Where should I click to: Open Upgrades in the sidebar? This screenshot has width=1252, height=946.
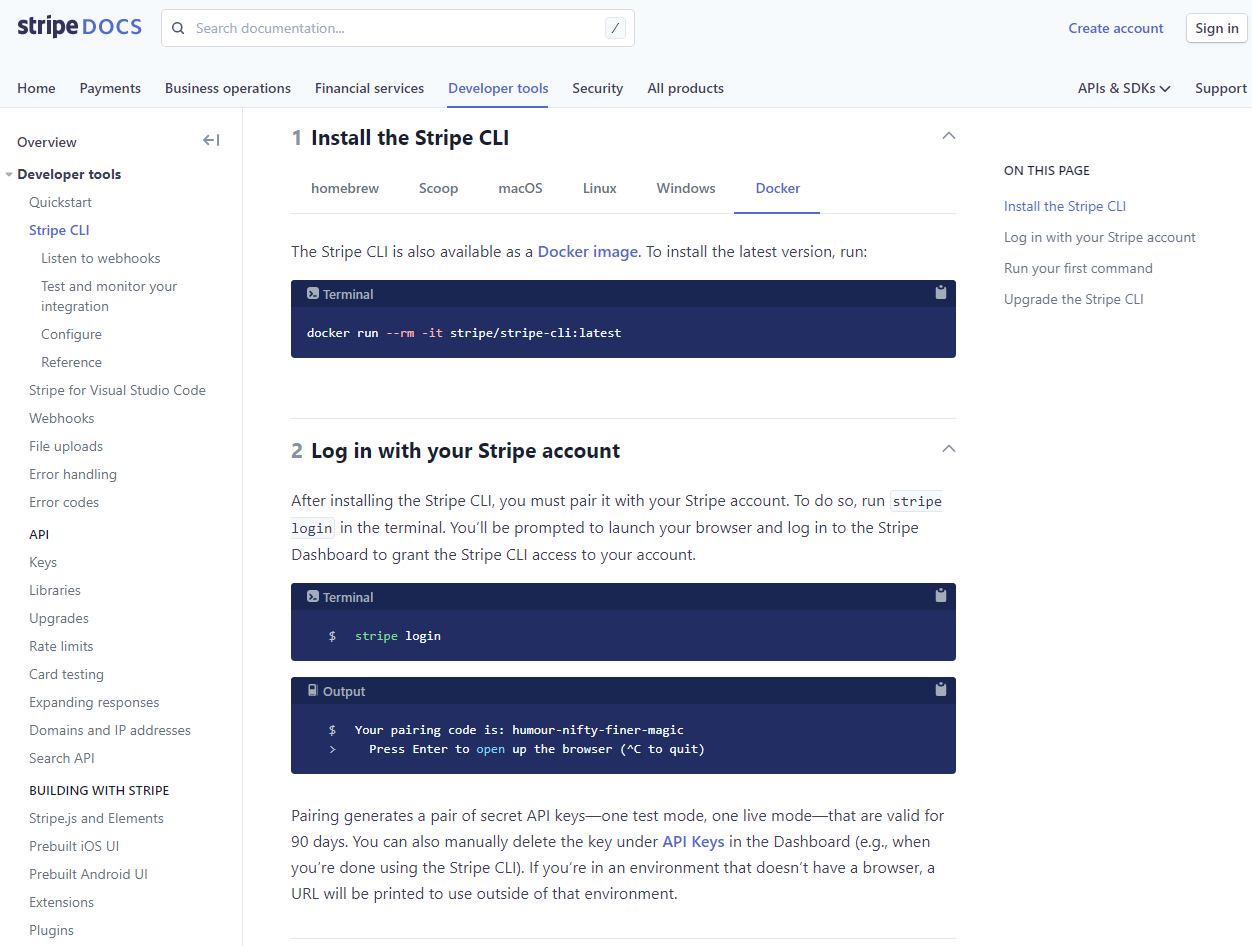(59, 618)
